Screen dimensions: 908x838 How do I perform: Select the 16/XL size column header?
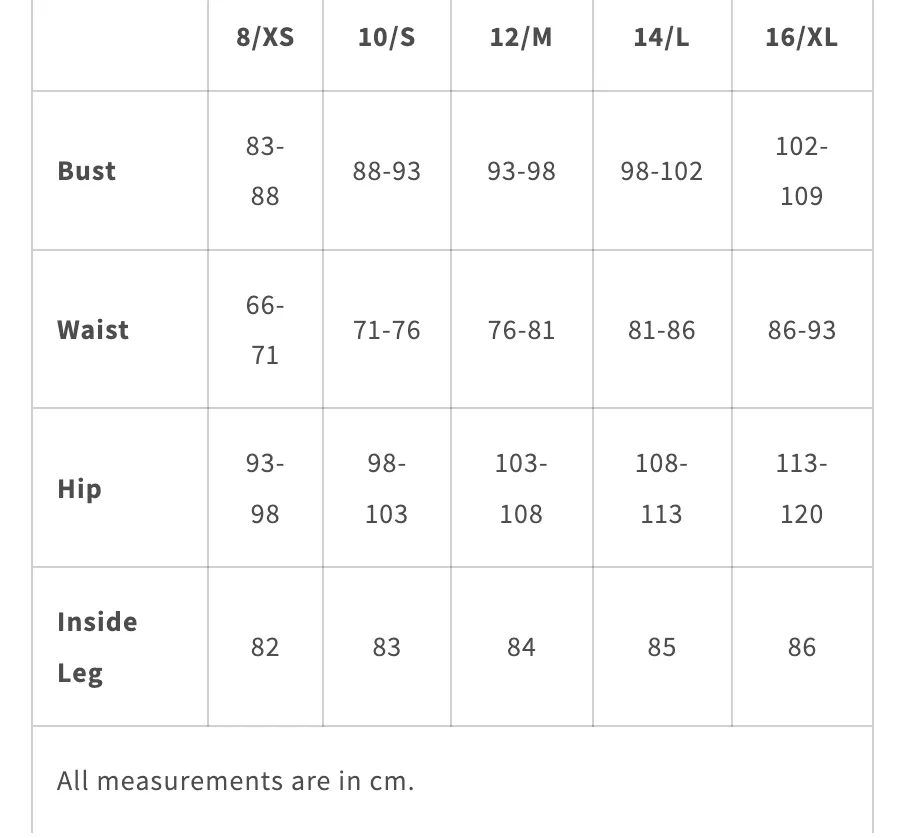tap(801, 38)
